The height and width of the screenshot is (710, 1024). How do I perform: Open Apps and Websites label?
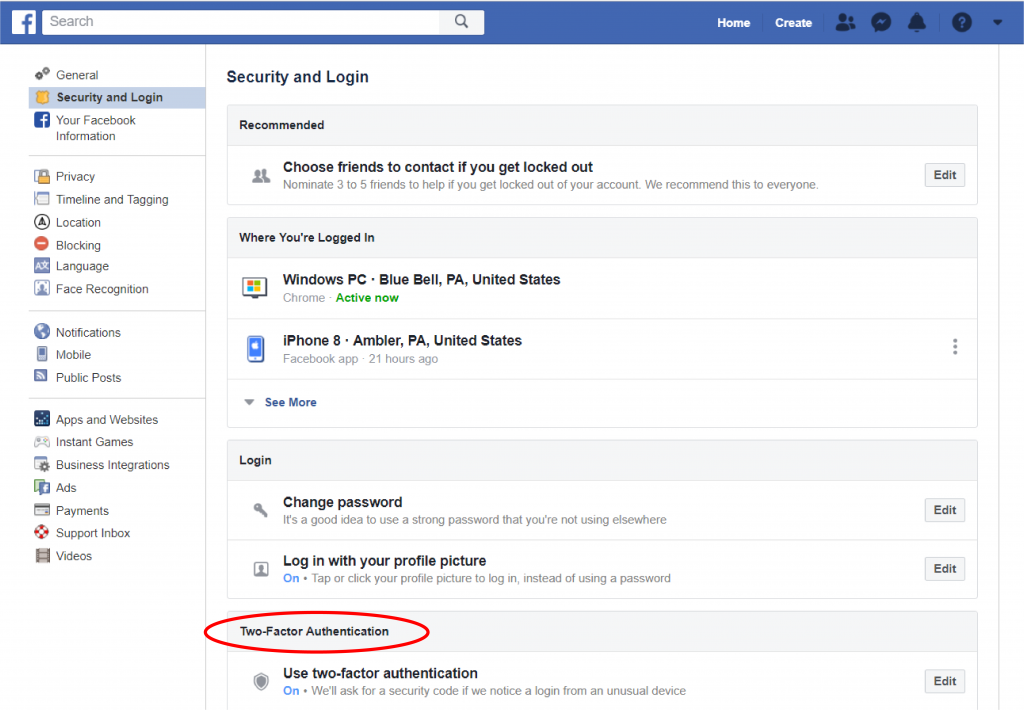[107, 420]
